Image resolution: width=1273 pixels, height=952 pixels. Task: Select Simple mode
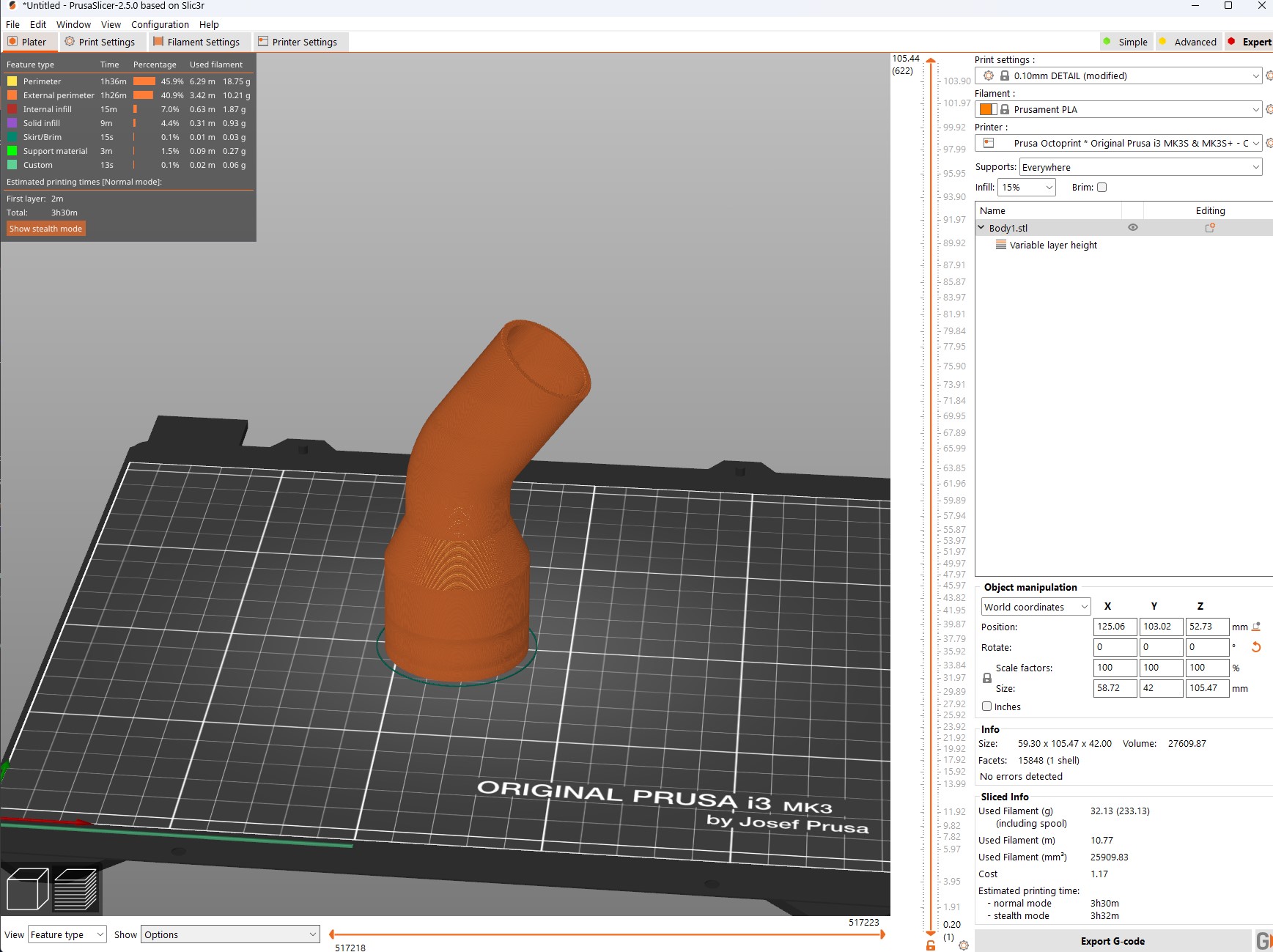pos(1125,42)
